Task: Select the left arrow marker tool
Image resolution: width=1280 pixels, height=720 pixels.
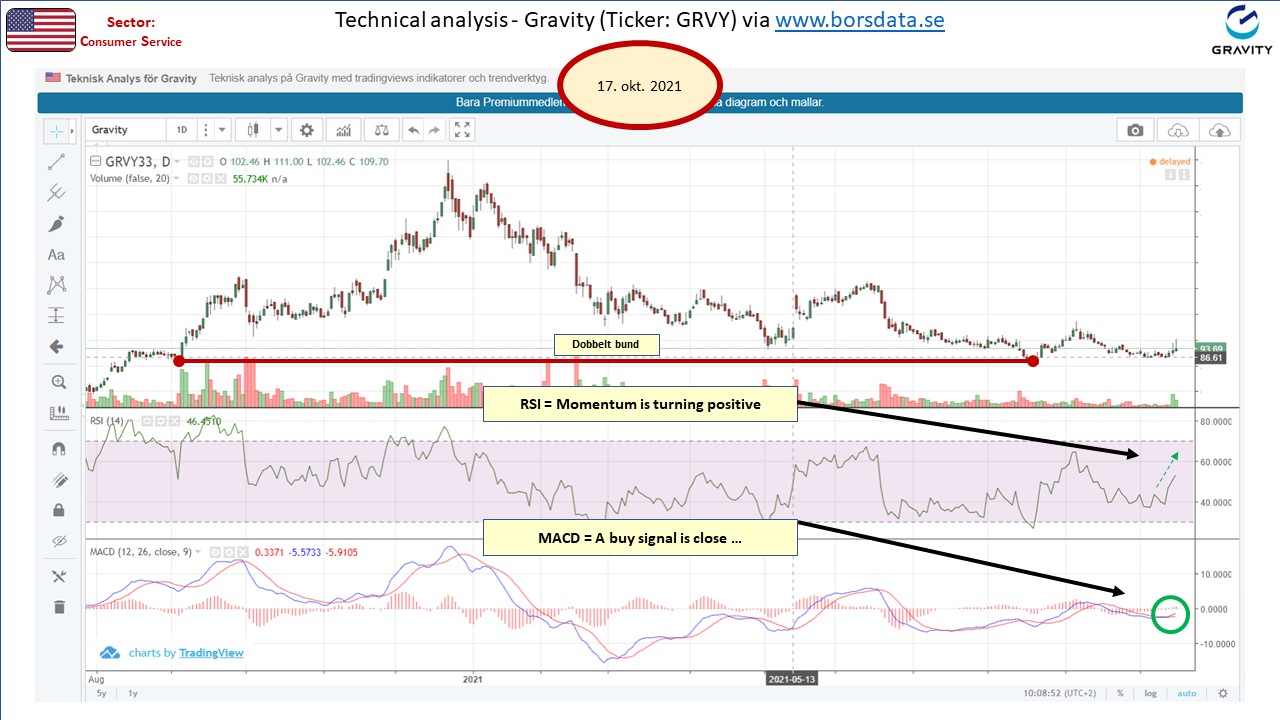Action: coord(56,347)
